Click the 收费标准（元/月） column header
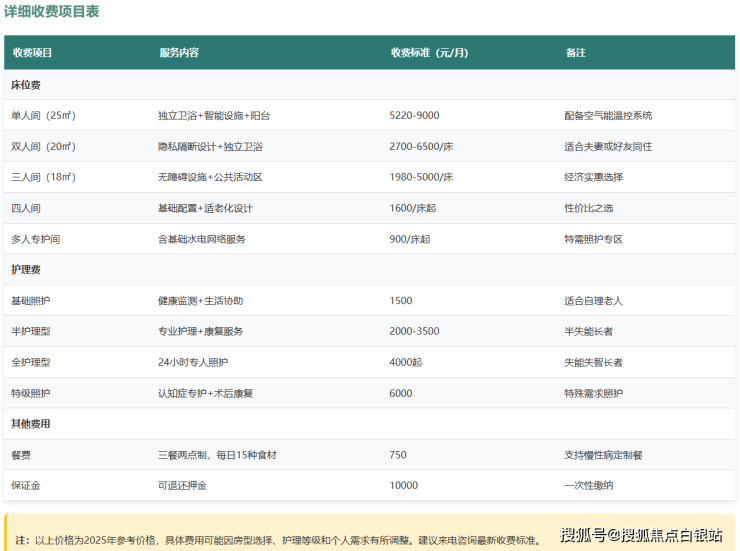The image size is (740, 551). pos(428,52)
